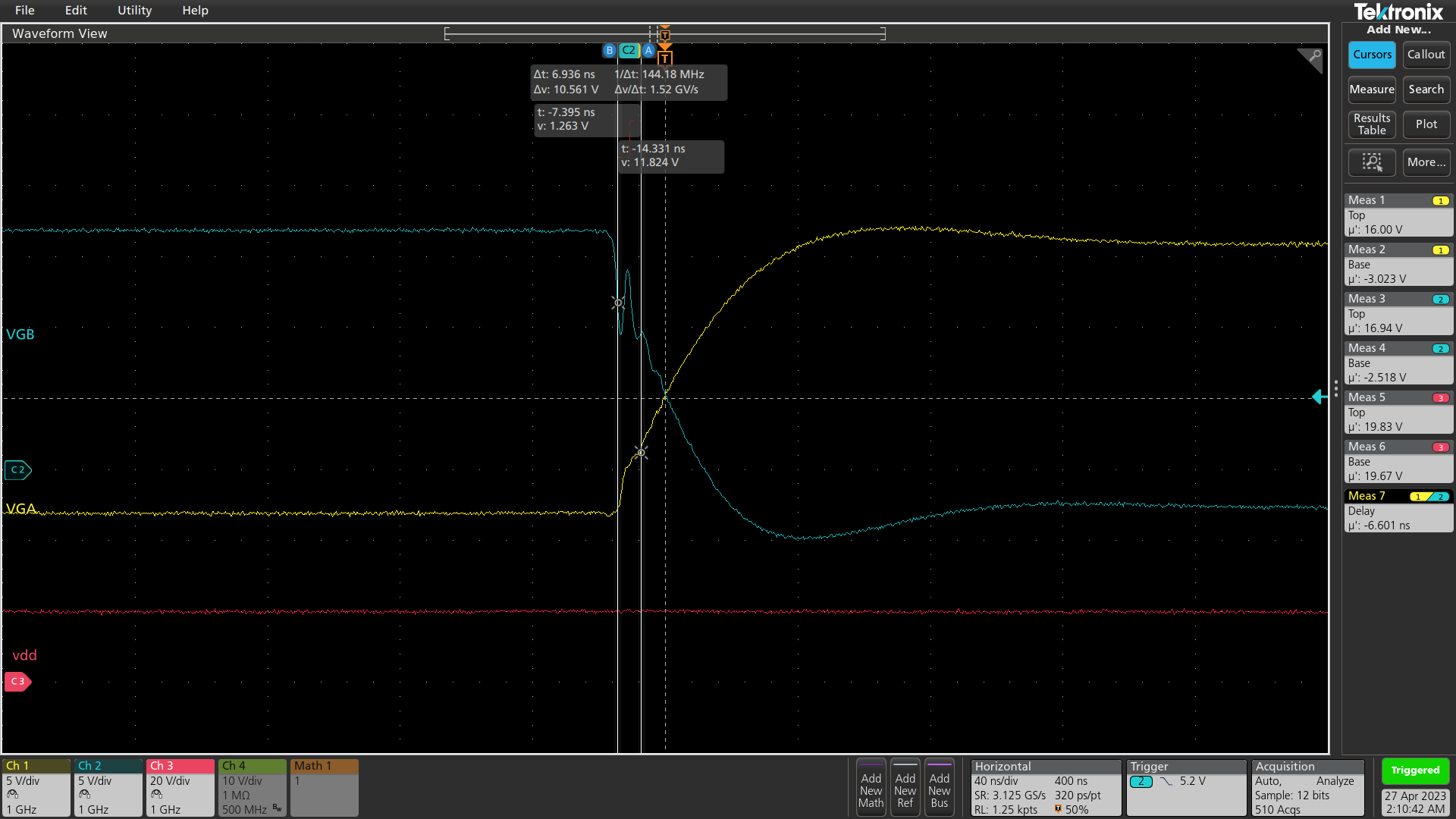Select the C2 channel marker beside VGB trace
The width and height of the screenshot is (1456, 819).
pos(17,470)
